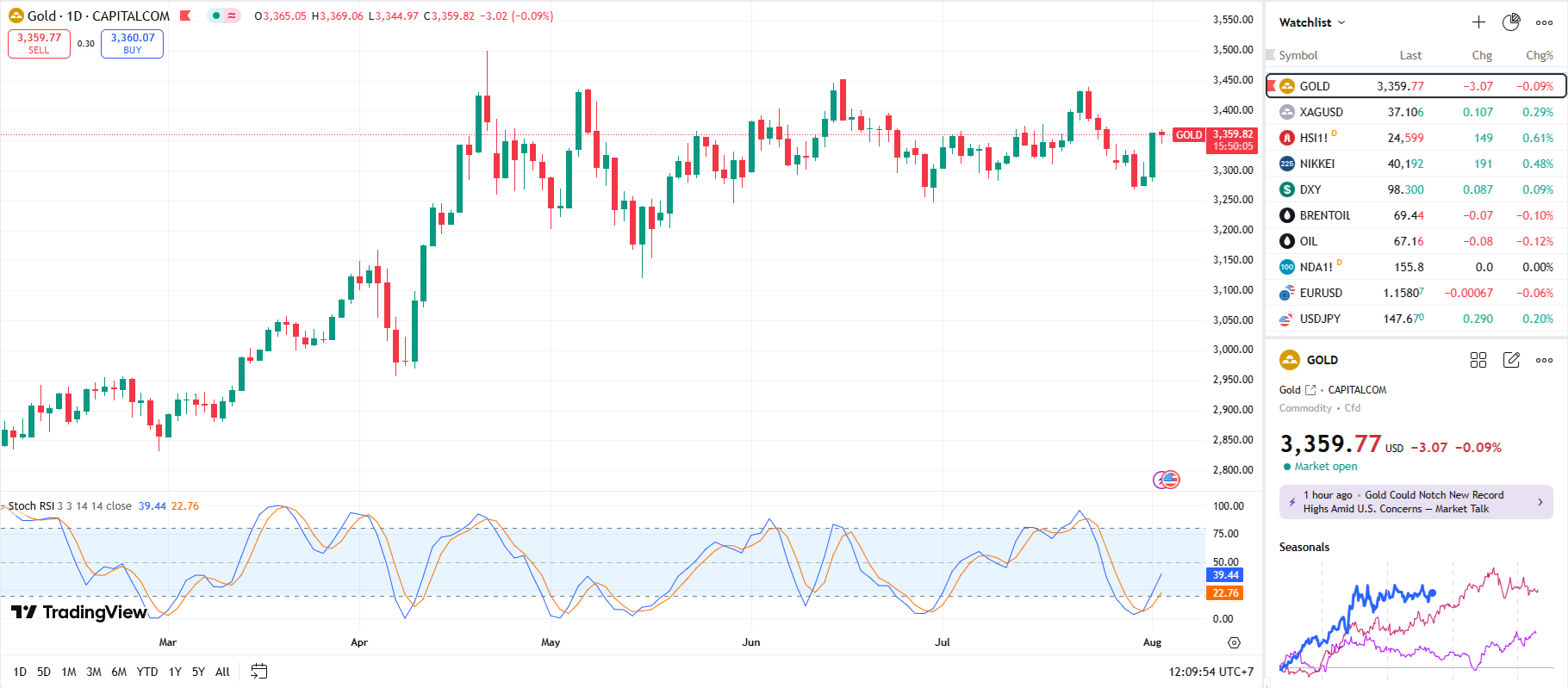Viewport: 1568px width, 688px height.
Task: Click the grid layout icon beside GOLD details
Action: (x=1478, y=360)
